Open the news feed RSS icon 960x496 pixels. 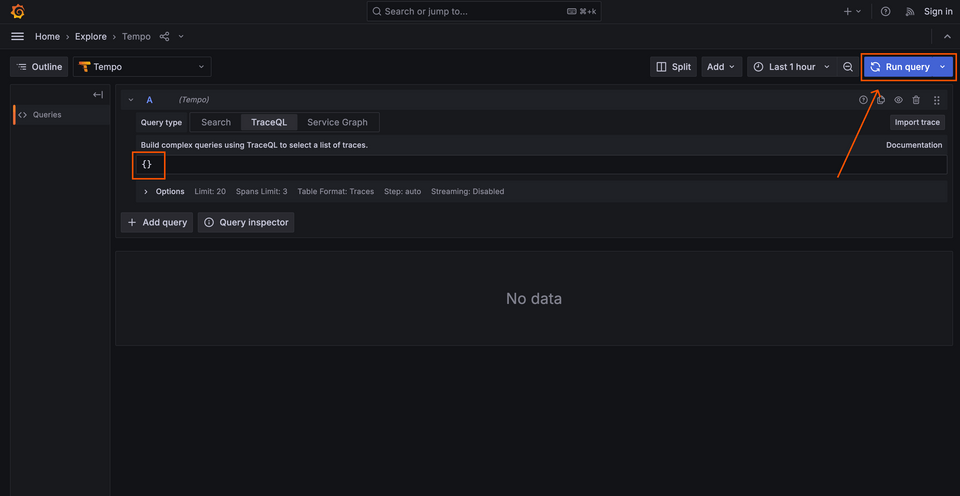910,12
